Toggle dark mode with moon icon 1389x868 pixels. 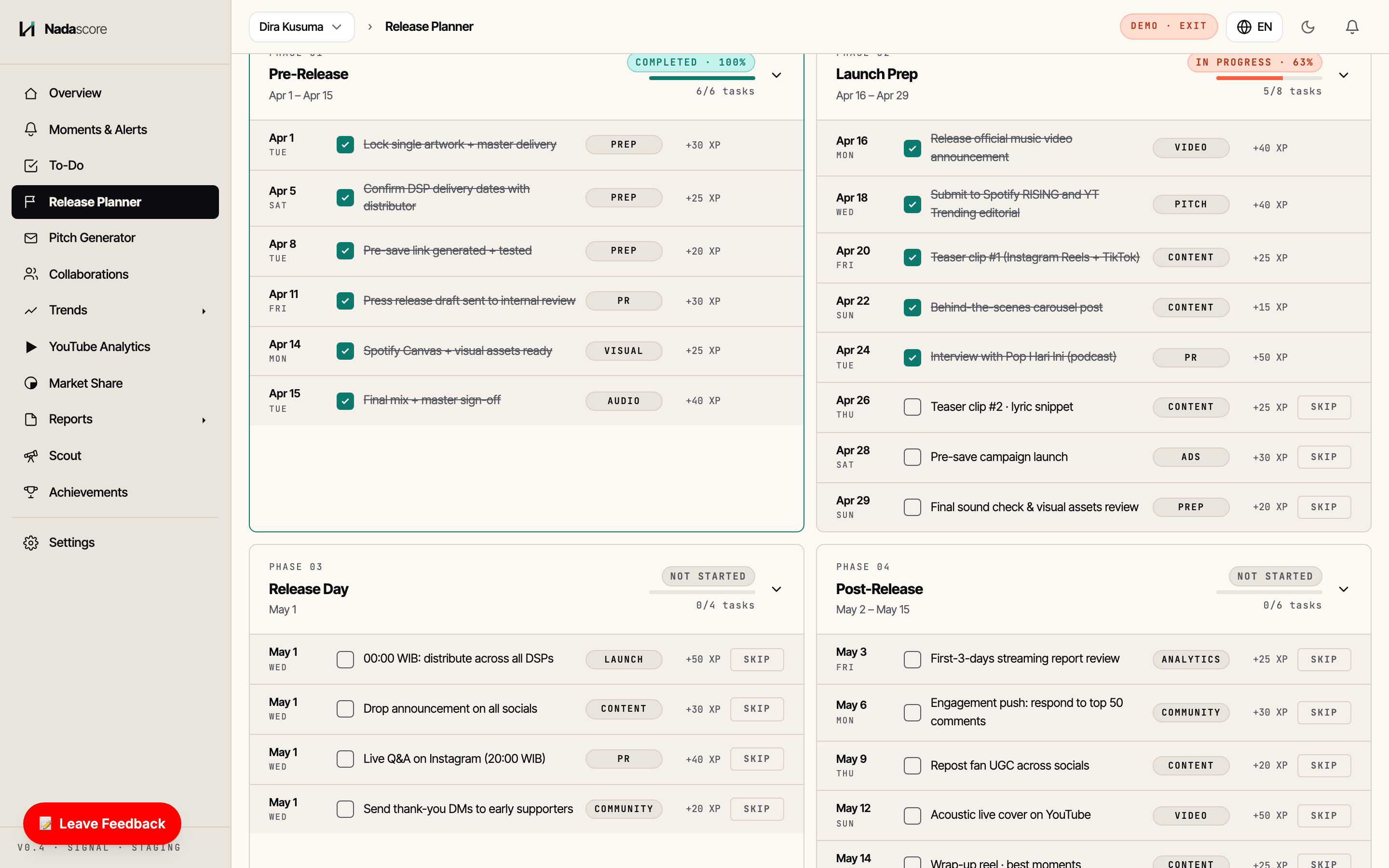(1307, 27)
